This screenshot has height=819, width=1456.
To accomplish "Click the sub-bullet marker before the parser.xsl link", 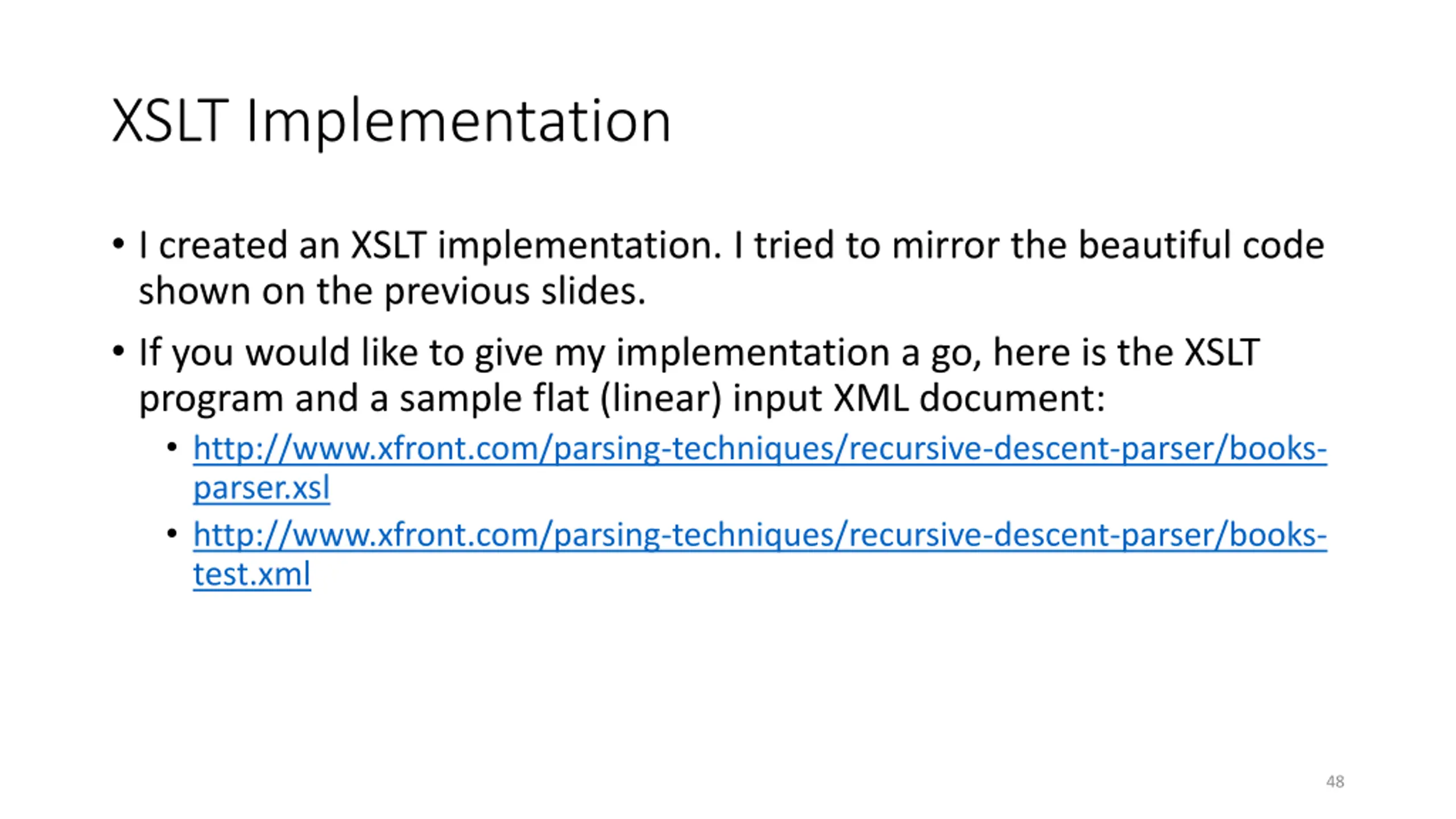I will click(172, 448).
